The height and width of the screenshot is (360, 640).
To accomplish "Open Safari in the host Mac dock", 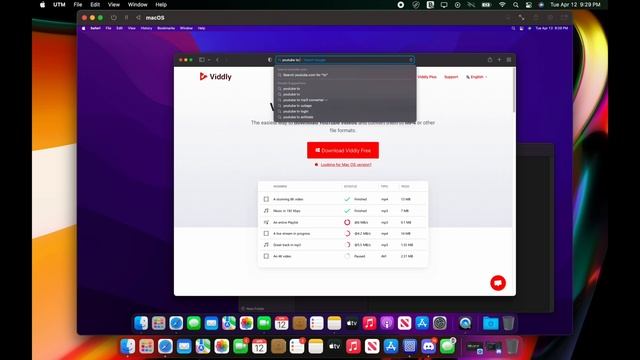I will (165, 347).
